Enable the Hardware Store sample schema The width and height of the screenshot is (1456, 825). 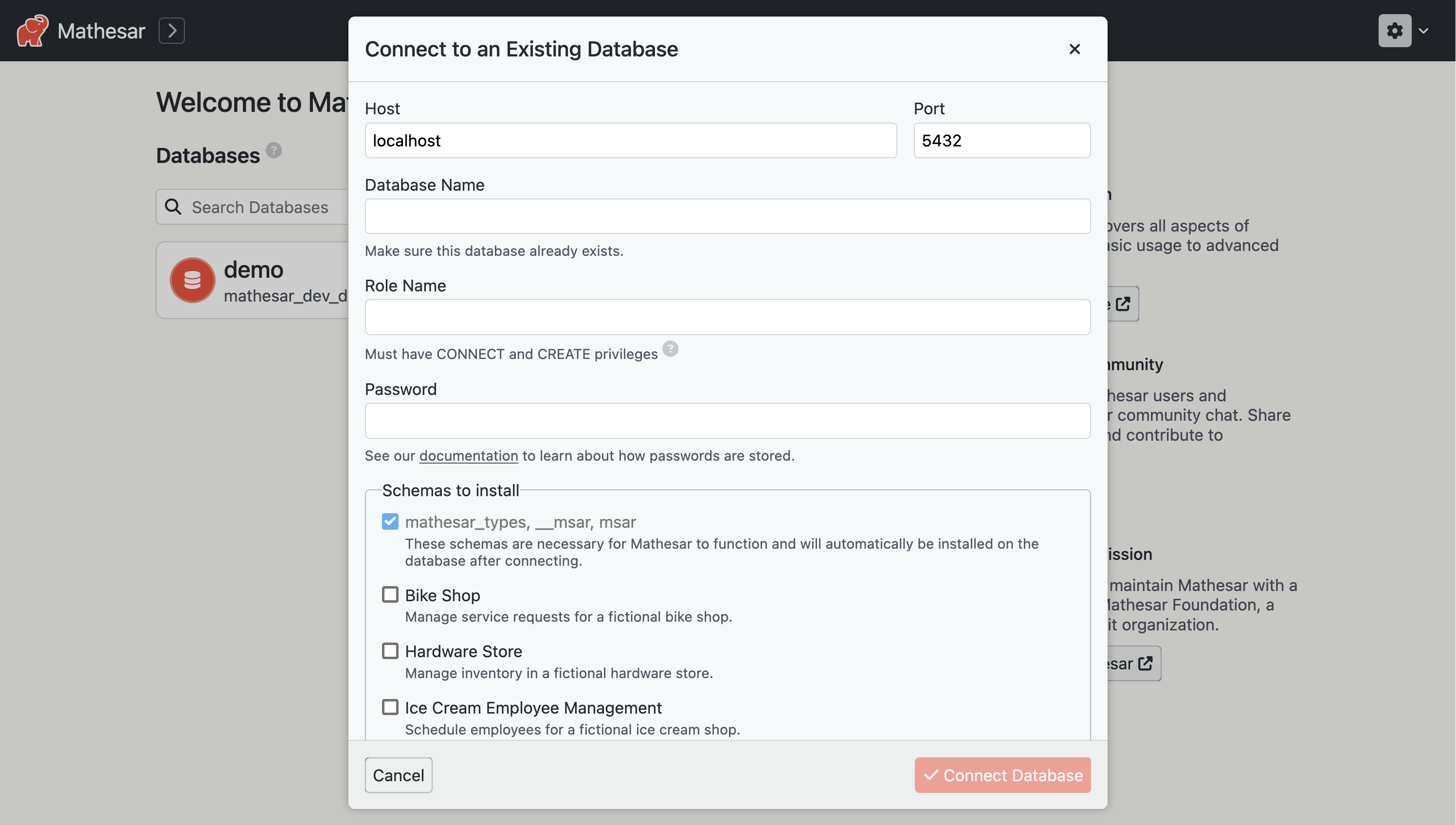pos(390,651)
